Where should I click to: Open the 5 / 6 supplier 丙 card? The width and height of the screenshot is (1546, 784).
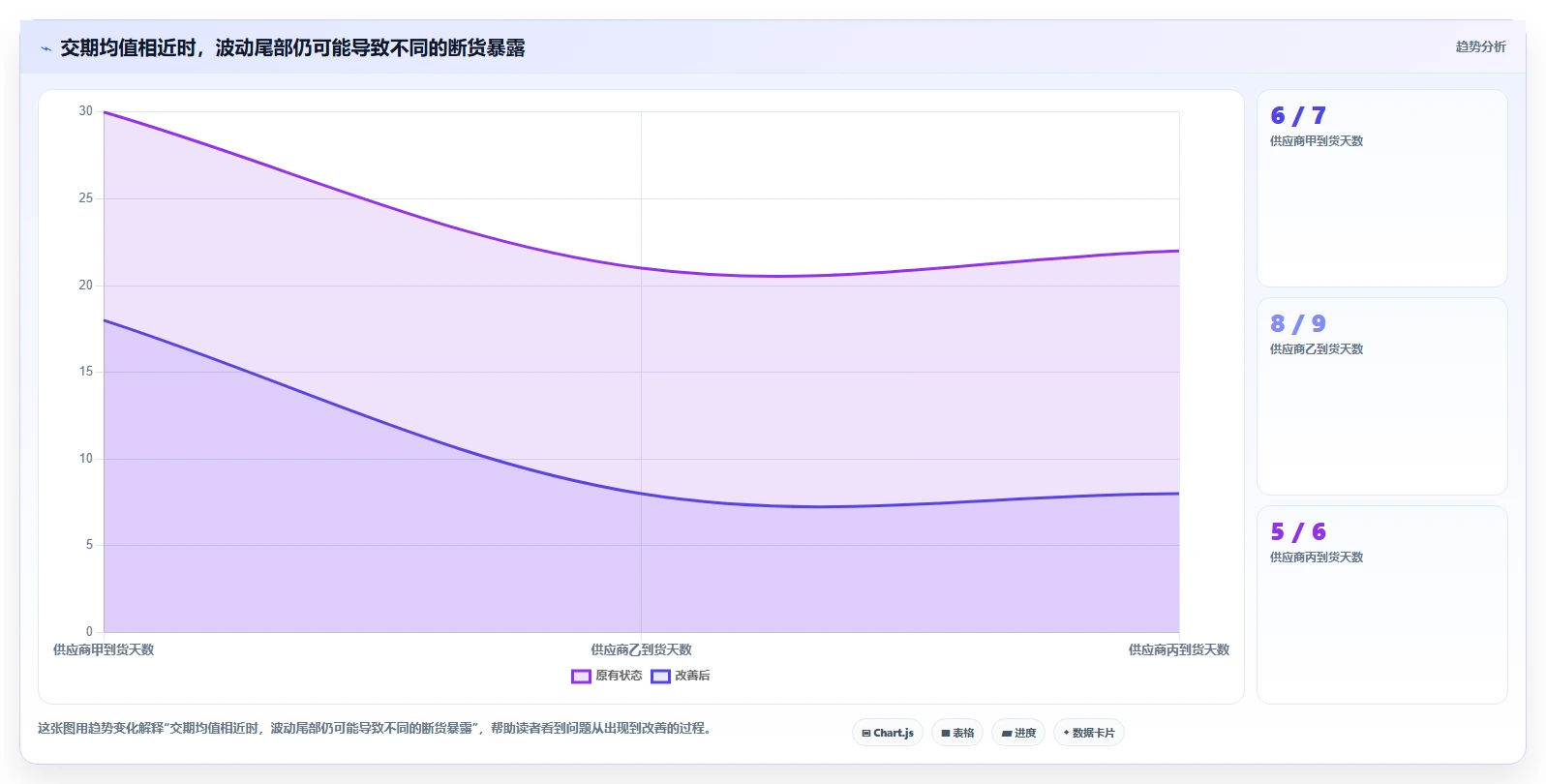click(x=1381, y=605)
